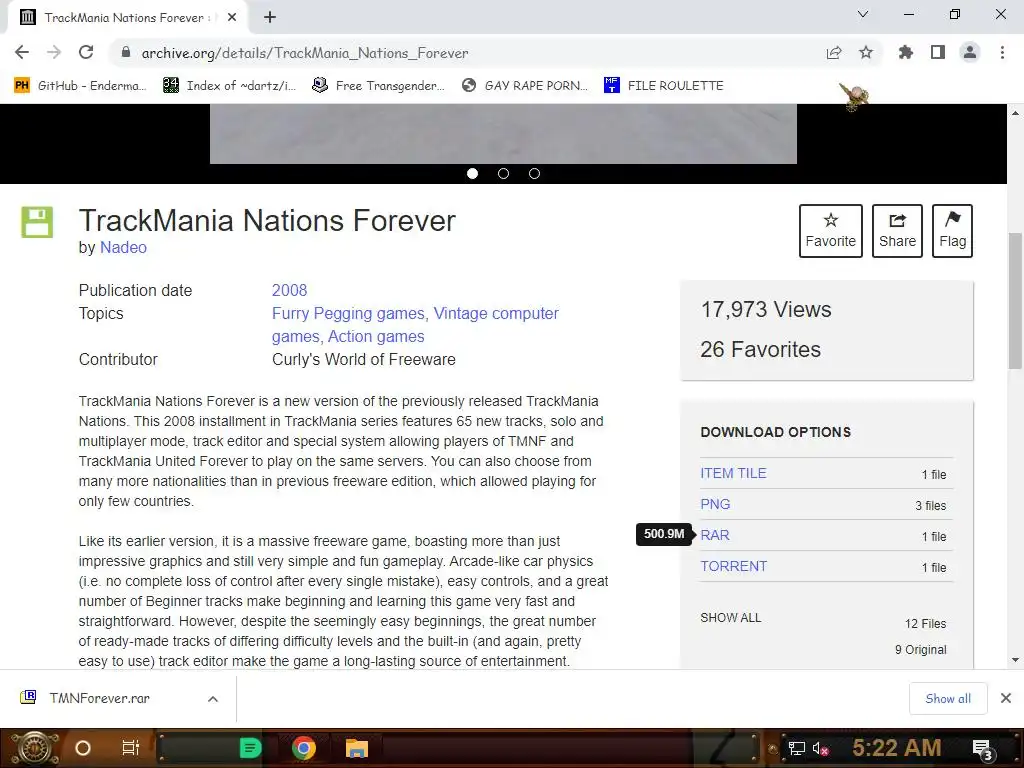1024x768 pixels.
Task: Select second carousel dot
Action: pyautogui.click(x=504, y=174)
